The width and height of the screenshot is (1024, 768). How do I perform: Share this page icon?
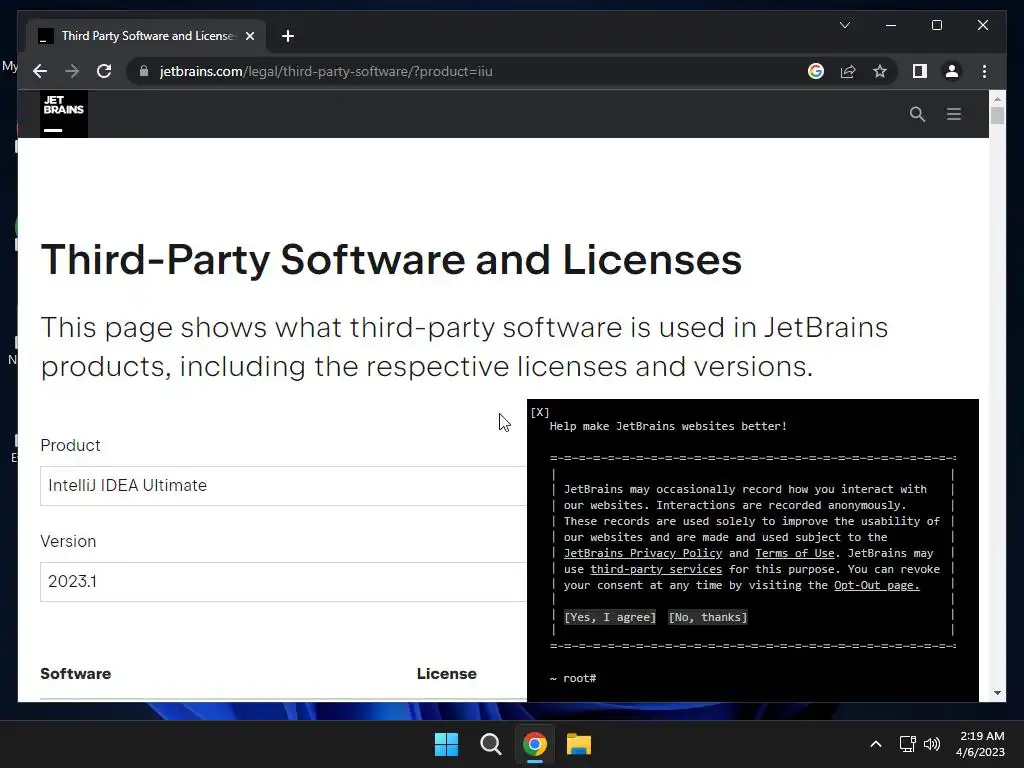pos(848,71)
